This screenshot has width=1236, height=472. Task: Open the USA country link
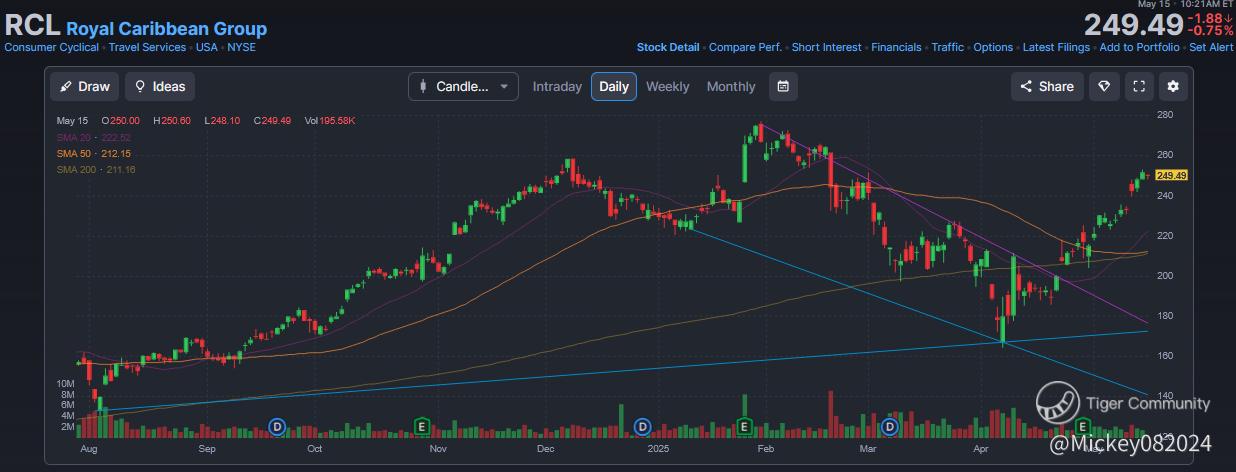click(207, 47)
